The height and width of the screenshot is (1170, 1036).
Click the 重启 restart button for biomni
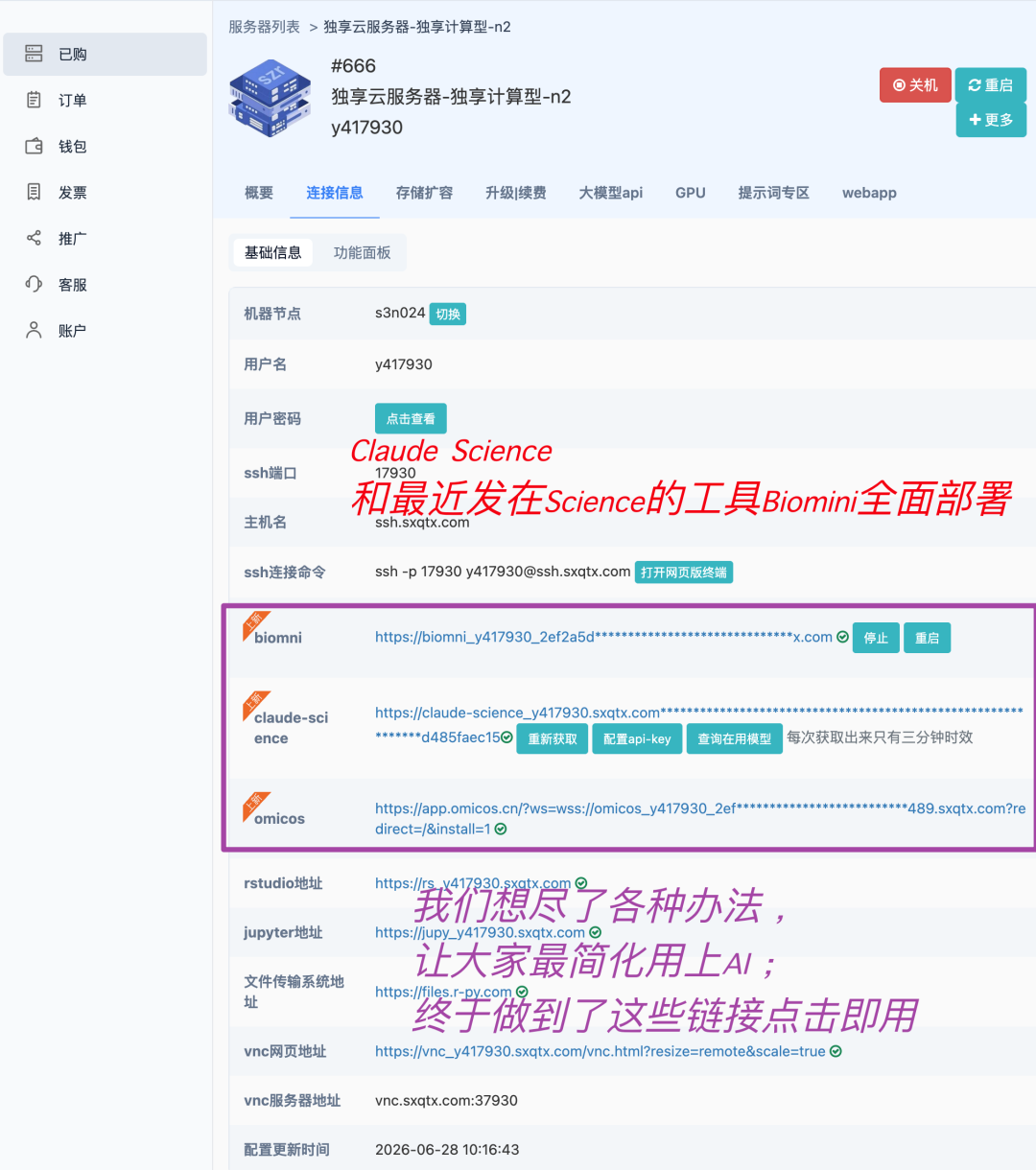tap(927, 638)
